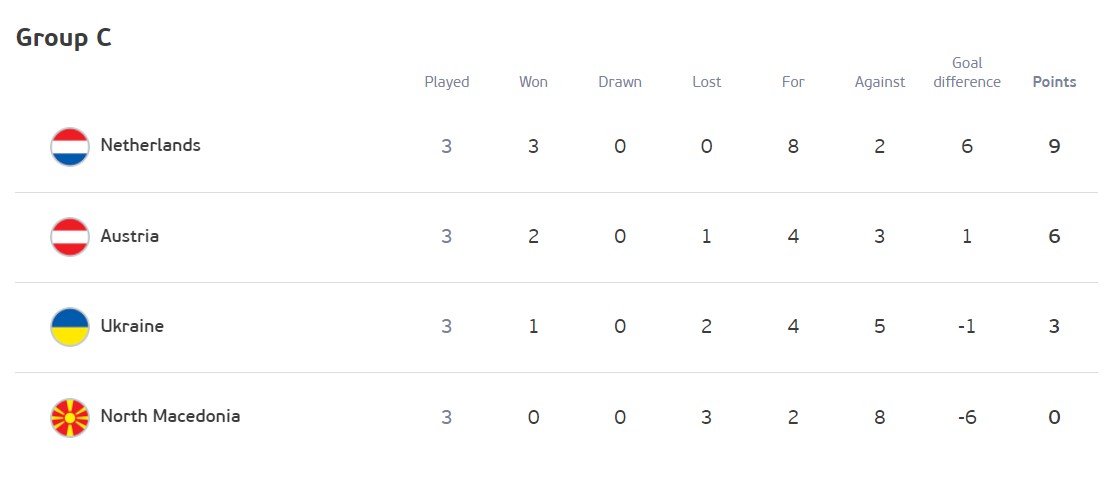Click the Against column header

(x=880, y=82)
